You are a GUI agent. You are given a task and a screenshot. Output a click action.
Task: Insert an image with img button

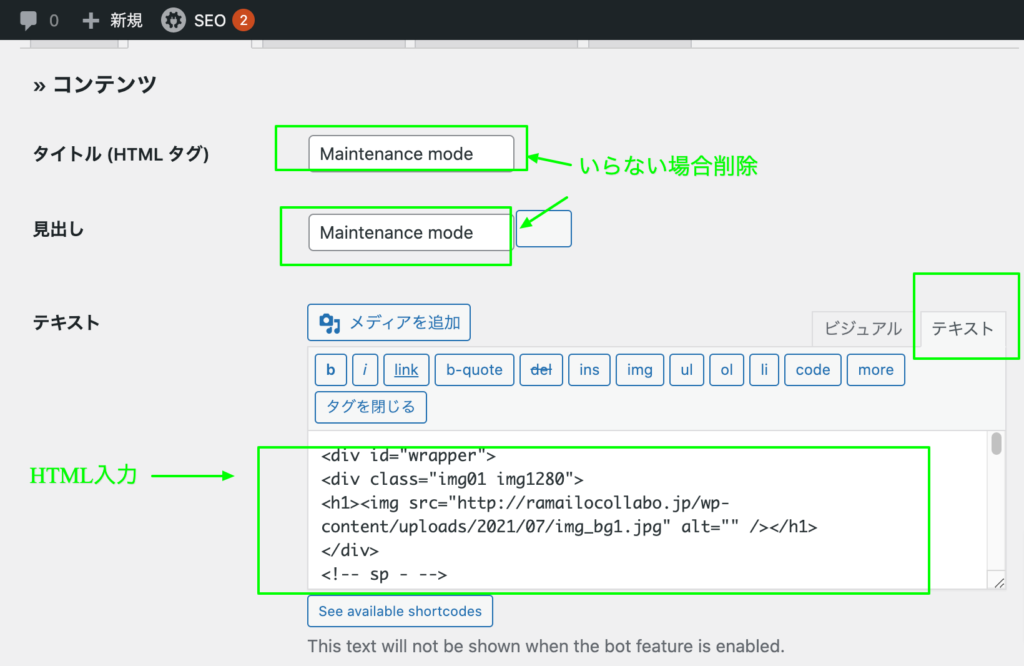(639, 370)
